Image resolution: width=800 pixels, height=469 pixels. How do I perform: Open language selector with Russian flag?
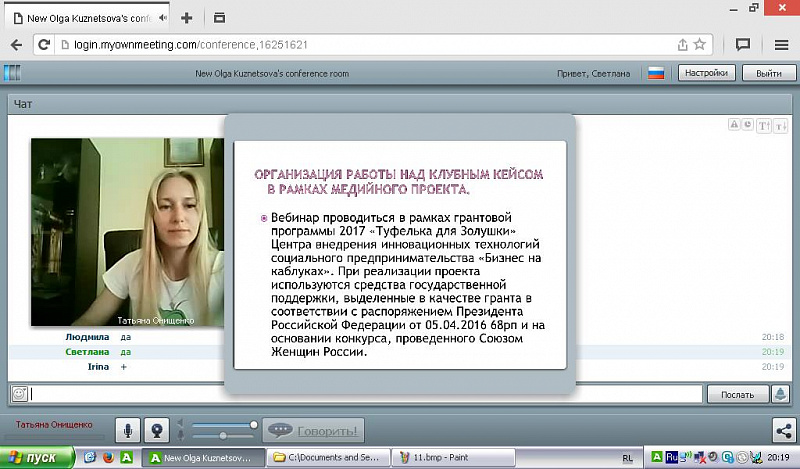[656, 73]
